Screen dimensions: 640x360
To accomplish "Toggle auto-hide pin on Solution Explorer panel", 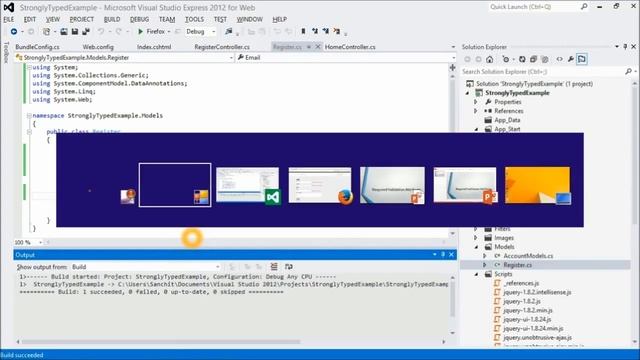I will coord(625,47).
